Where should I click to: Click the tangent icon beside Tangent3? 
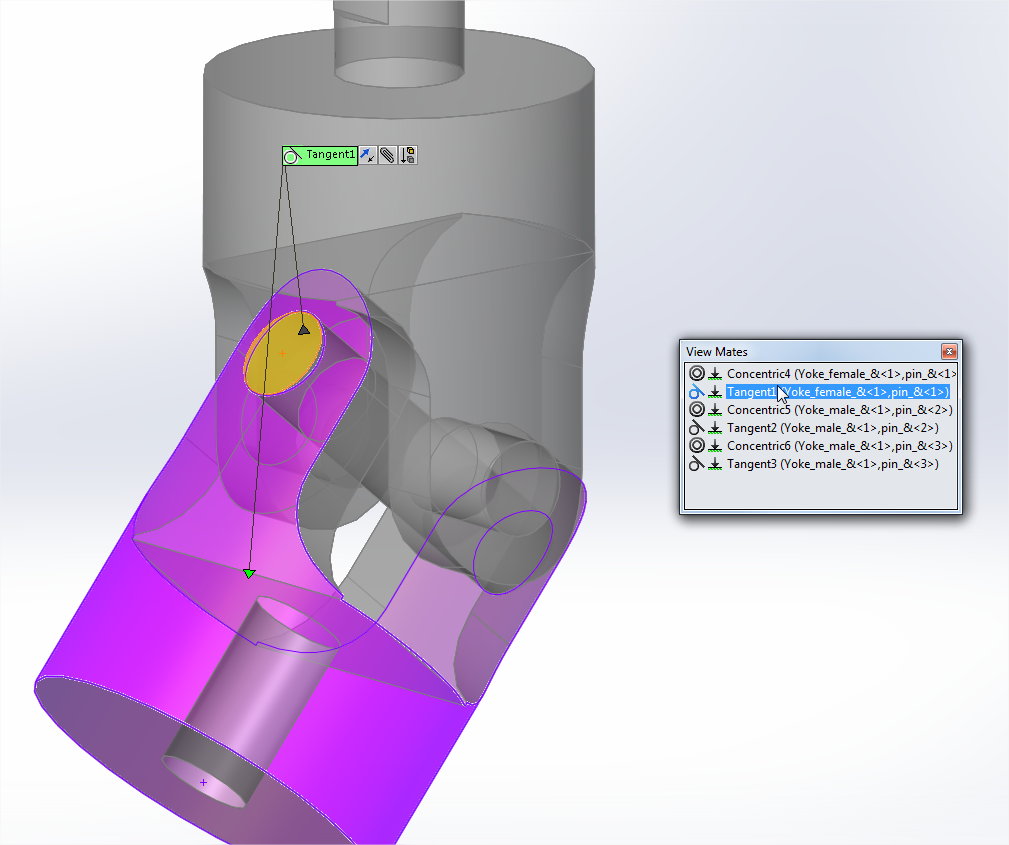[x=697, y=464]
